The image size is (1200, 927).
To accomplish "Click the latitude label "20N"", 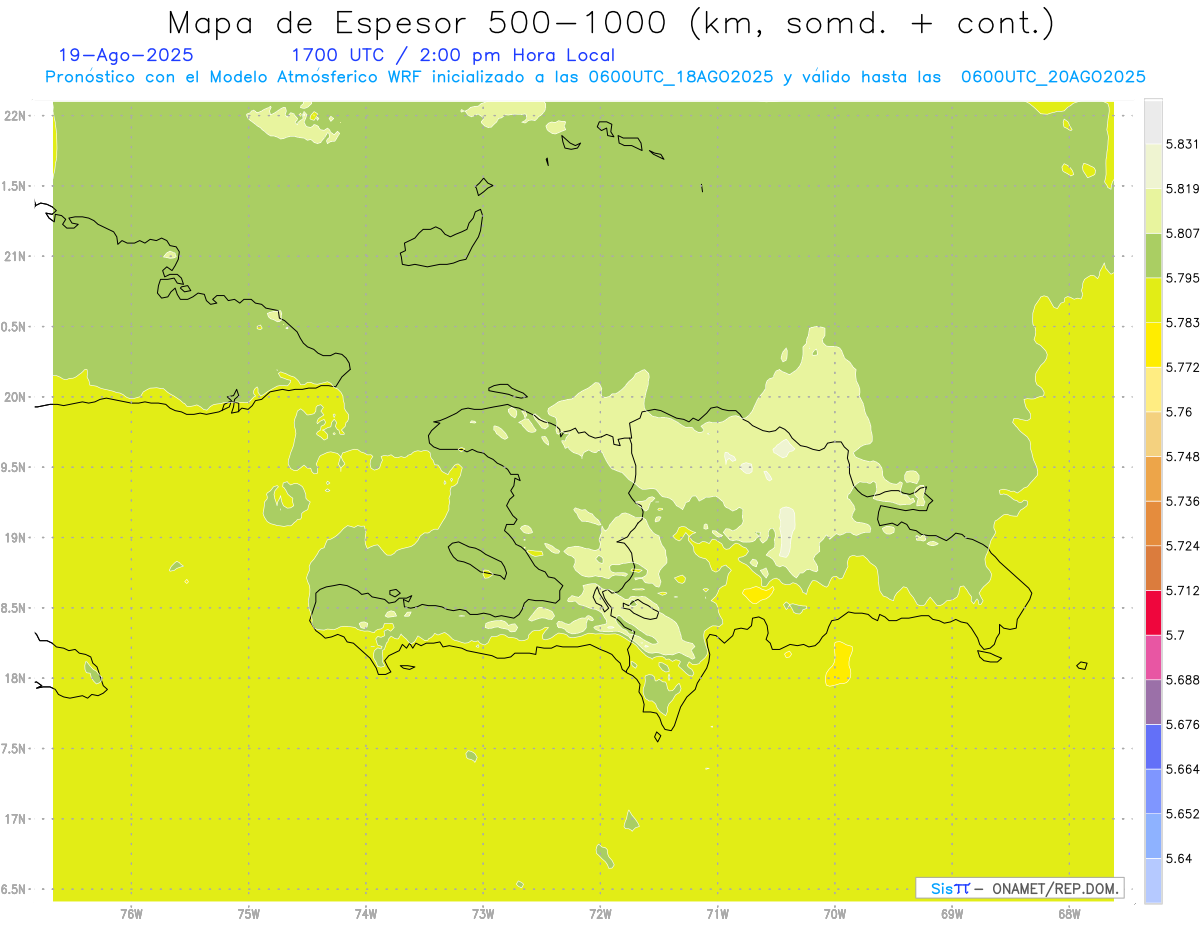I will [x=14, y=397].
